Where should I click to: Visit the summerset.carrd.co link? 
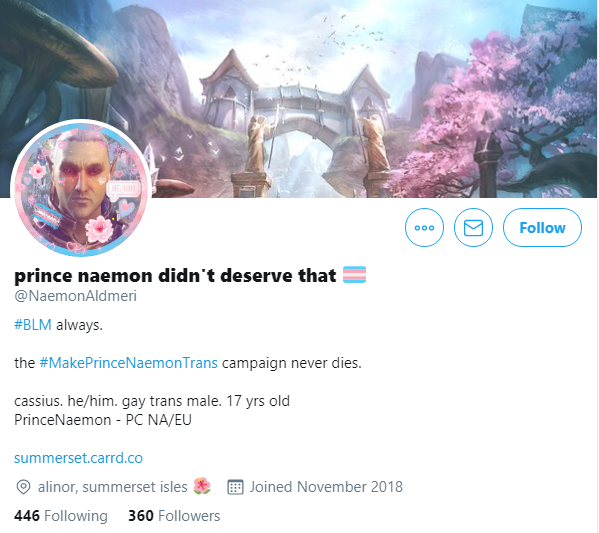point(78,458)
